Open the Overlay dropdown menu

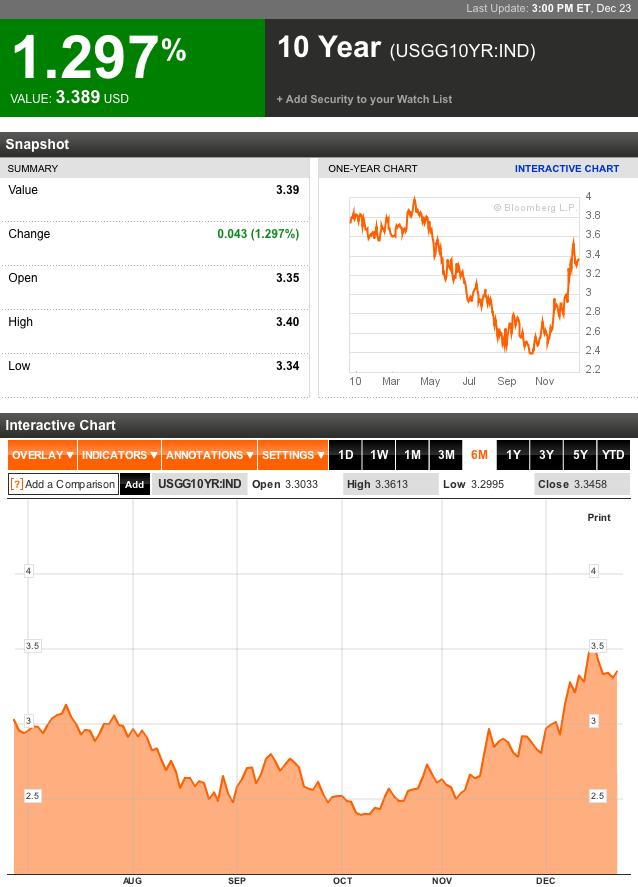(x=43, y=455)
